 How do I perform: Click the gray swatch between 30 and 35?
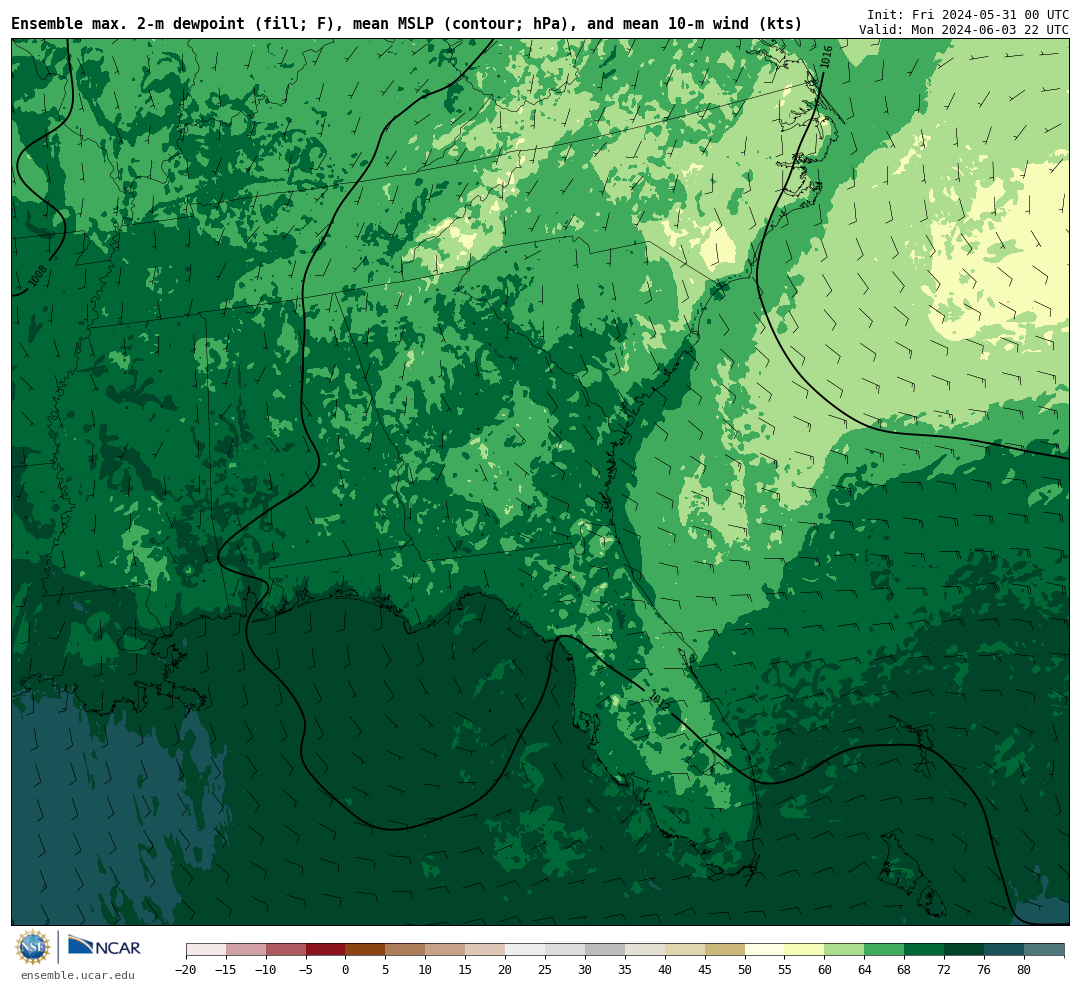coord(605,950)
